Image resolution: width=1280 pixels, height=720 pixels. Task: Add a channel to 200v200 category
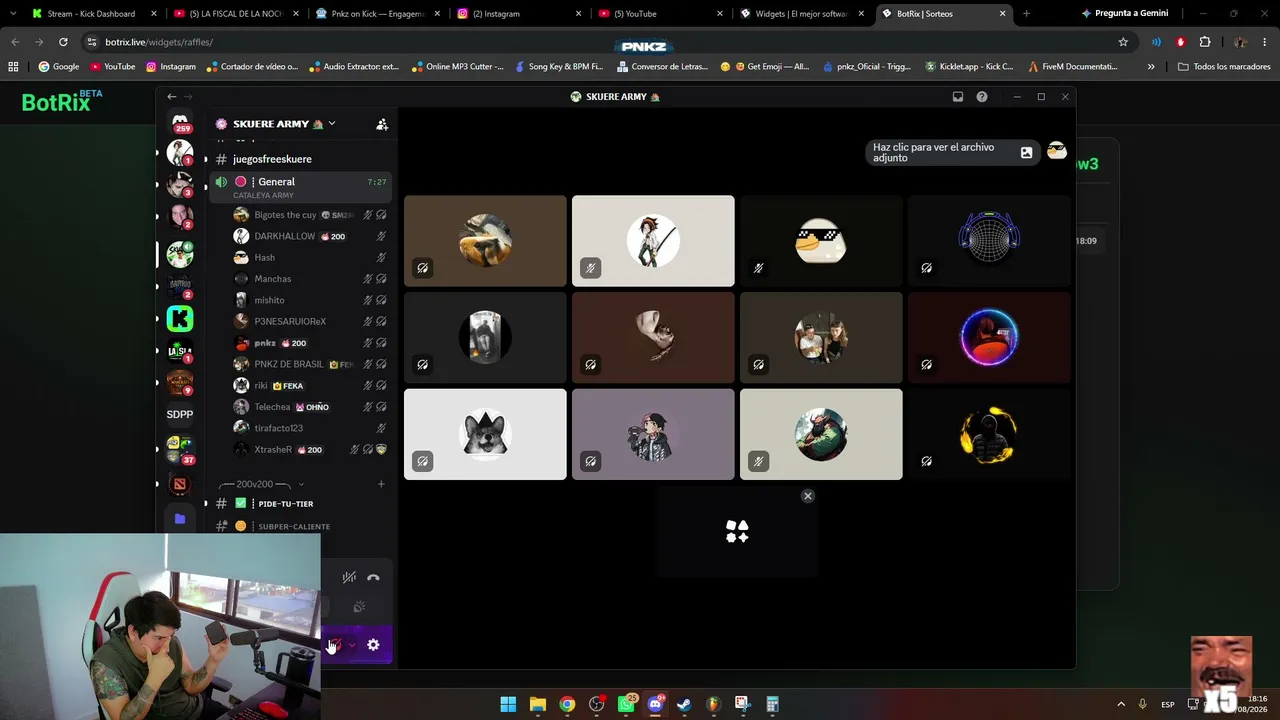tap(381, 484)
